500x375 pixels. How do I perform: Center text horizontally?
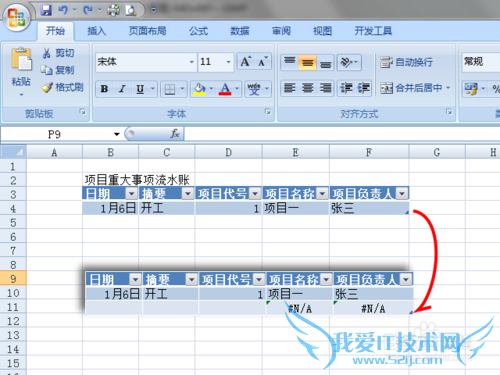click(x=307, y=88)
